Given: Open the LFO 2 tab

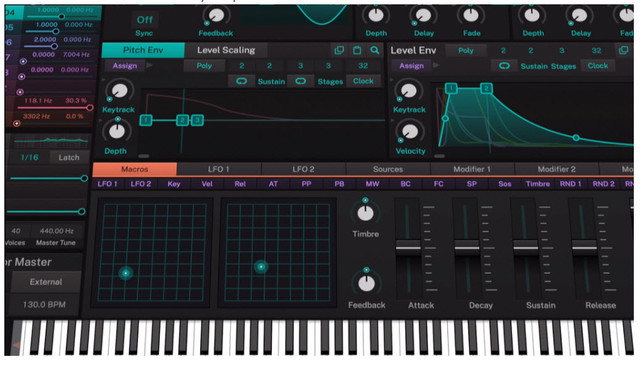Looking at the screenshot, I should tap(303, 169).
